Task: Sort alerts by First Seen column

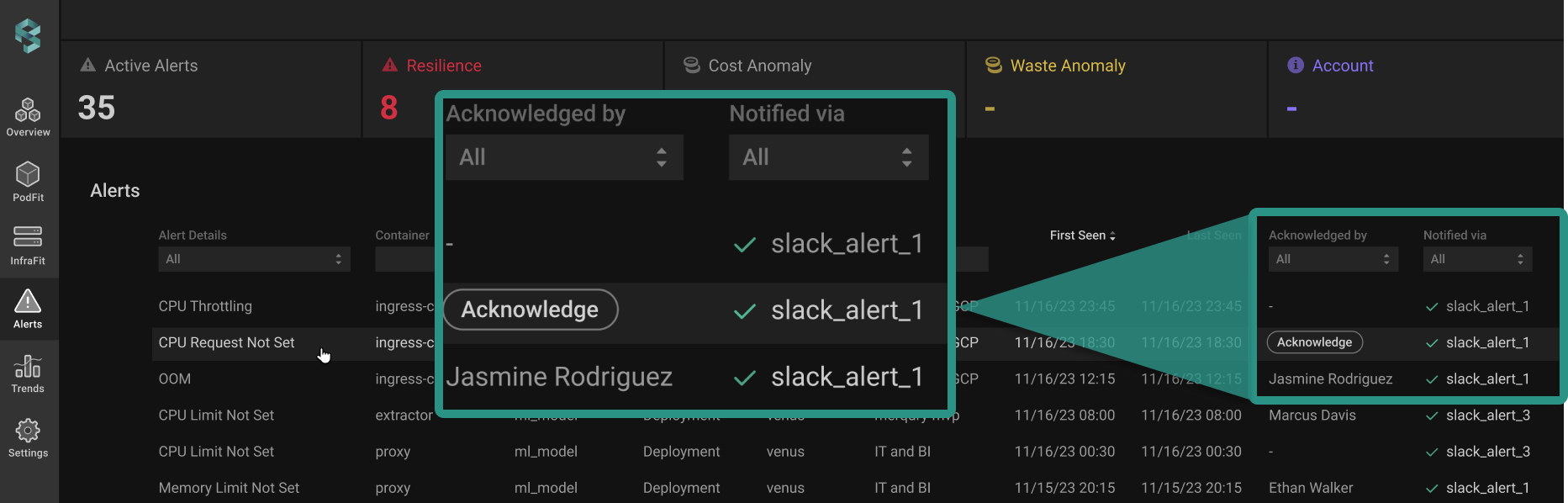Action: [x=1082, y=236]
